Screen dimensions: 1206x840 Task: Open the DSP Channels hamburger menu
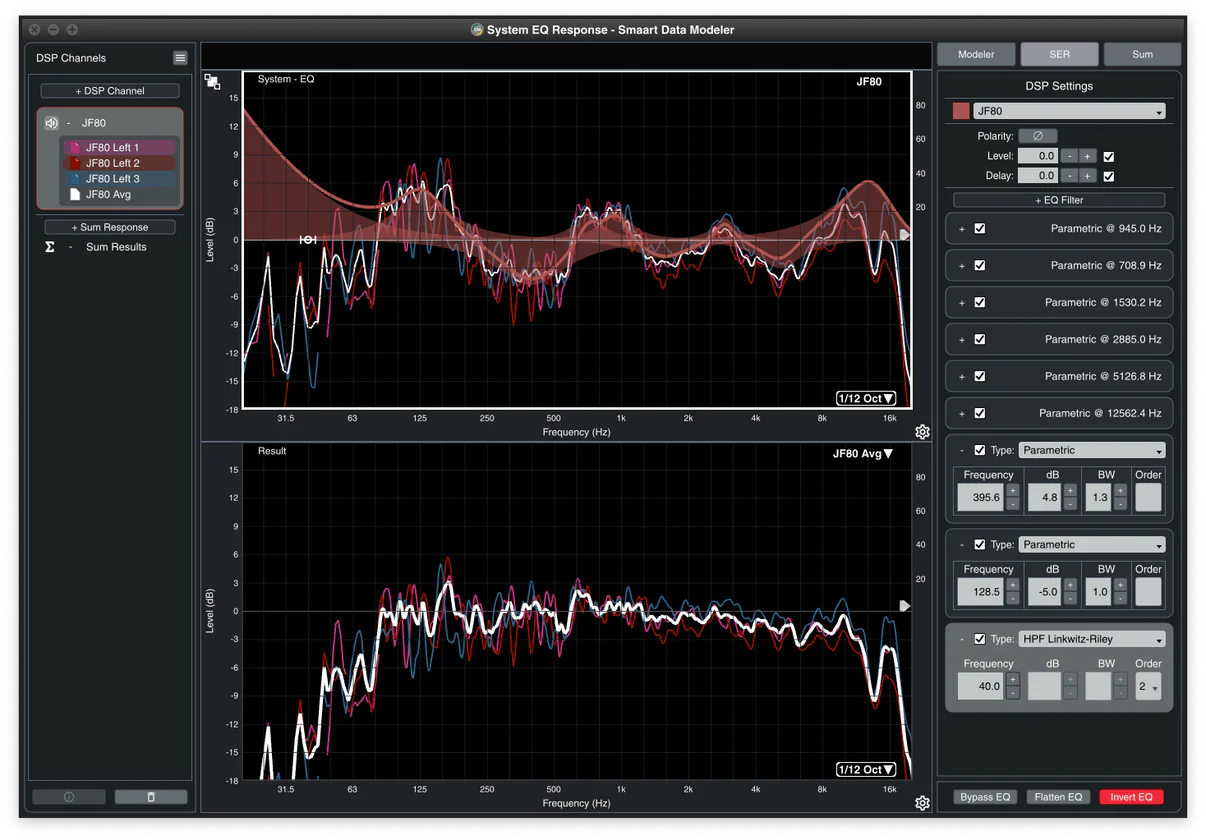(x=180, y=58)
